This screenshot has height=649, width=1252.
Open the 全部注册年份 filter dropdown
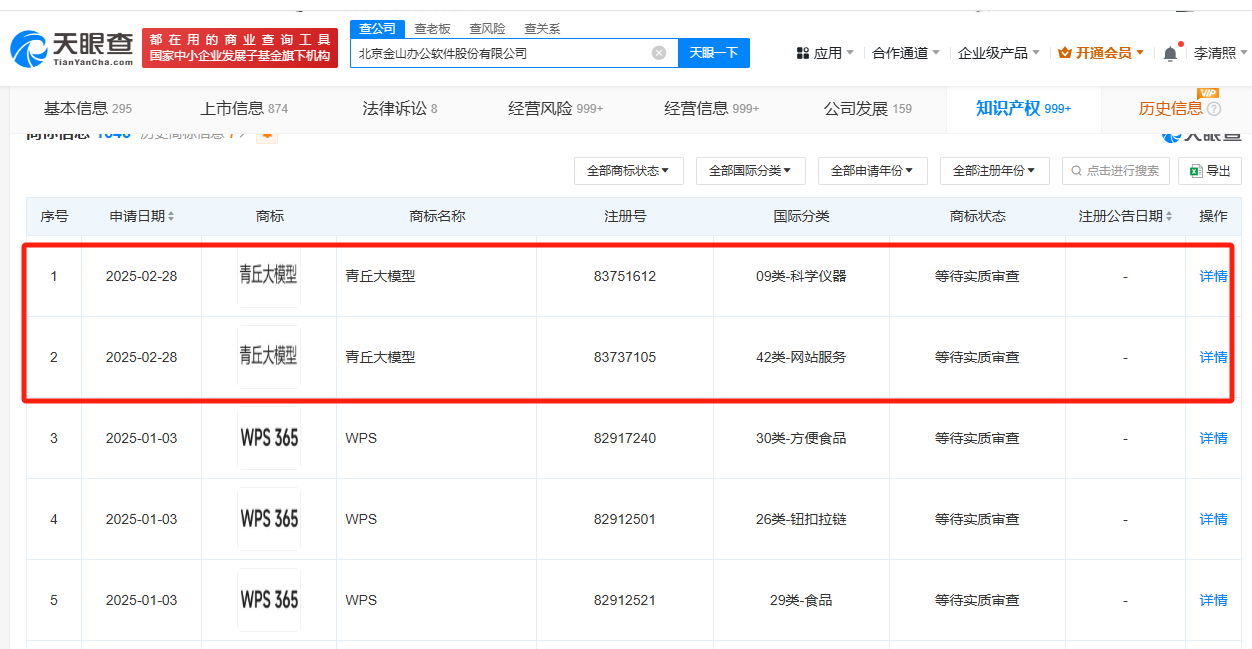[995, 171]
